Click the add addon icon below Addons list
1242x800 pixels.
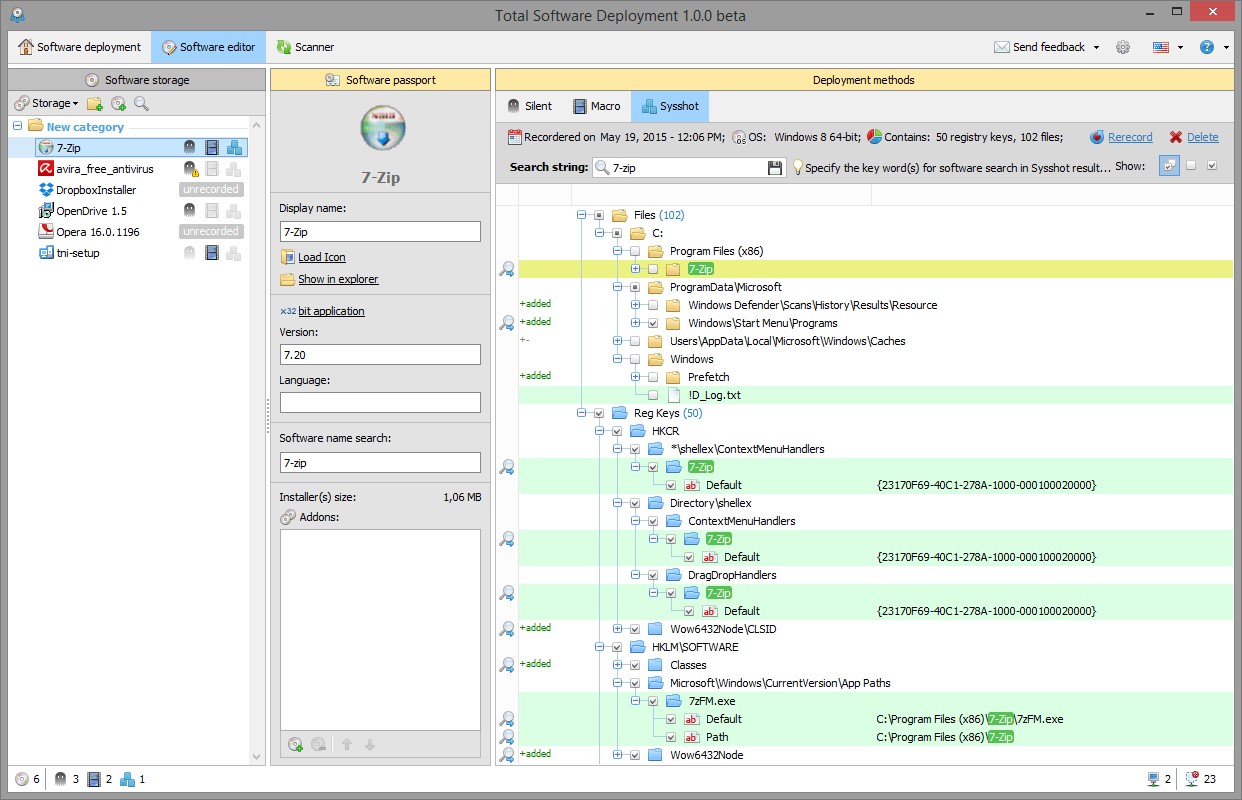[x=295, y=744]
